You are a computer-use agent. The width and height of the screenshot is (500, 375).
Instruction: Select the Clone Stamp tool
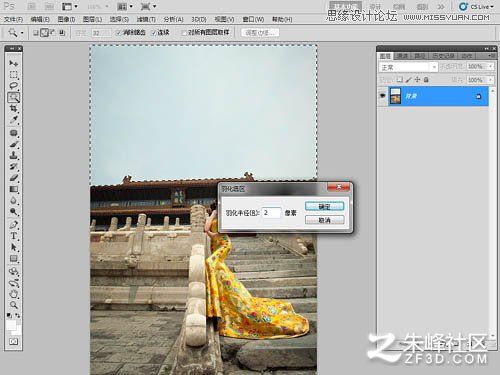point(14,155)
